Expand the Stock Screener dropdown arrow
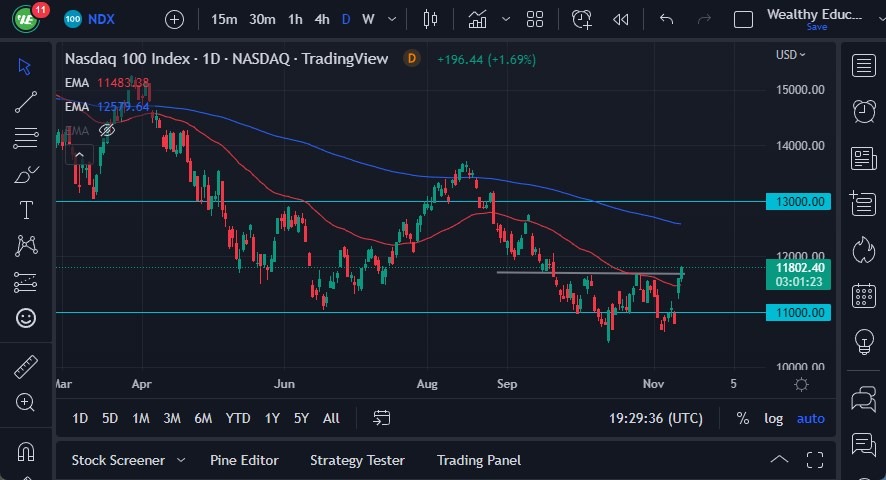The height and width of the screenshot is (480, 886). [x=181, y=460]
